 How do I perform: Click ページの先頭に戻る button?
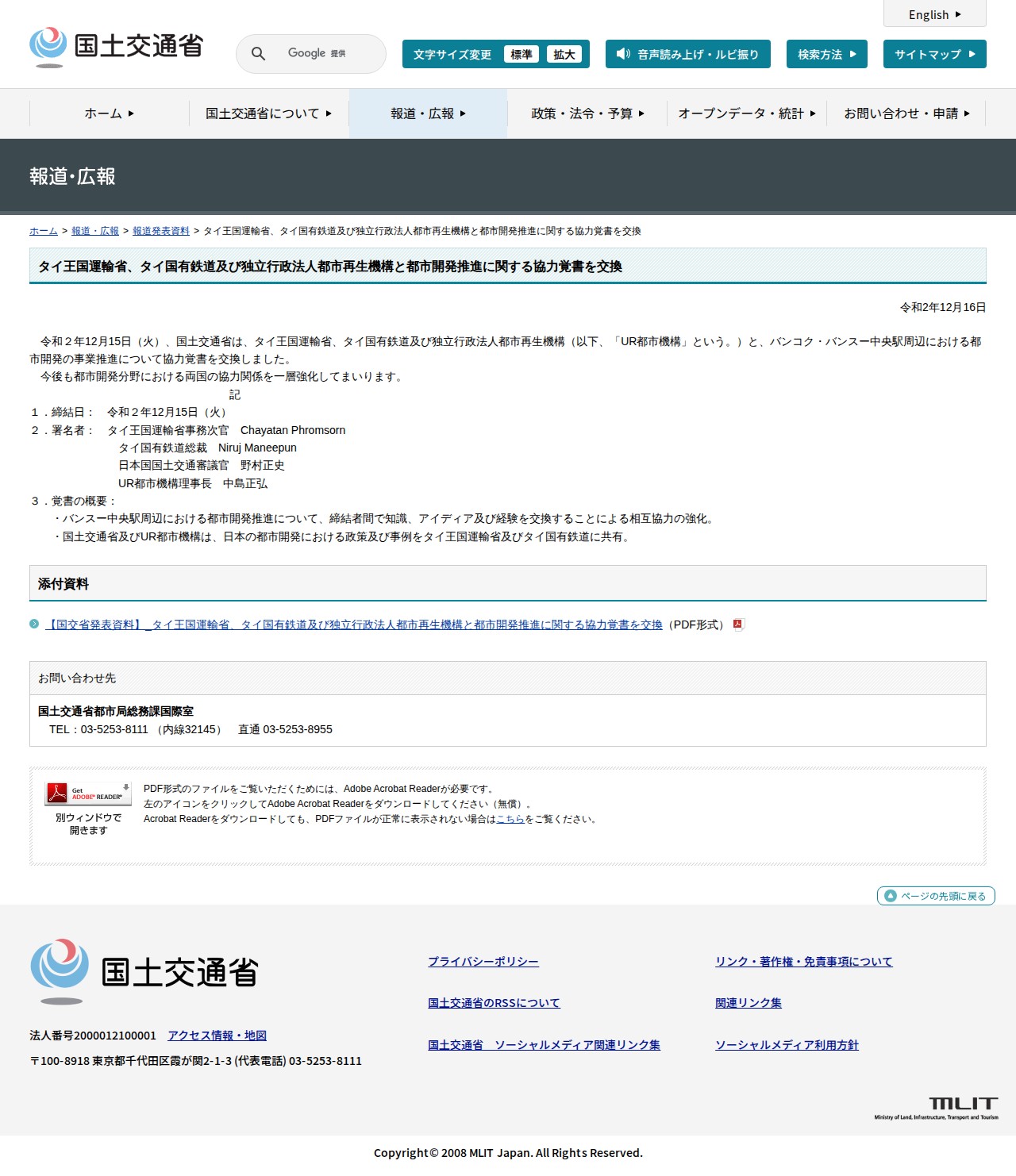point(936,896)
